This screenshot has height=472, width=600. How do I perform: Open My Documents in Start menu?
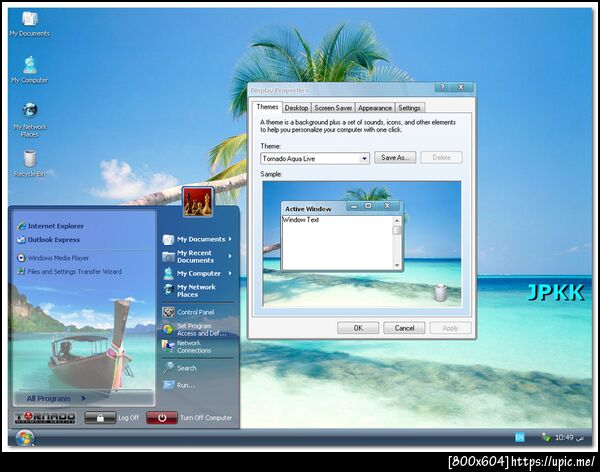(197, 239)
